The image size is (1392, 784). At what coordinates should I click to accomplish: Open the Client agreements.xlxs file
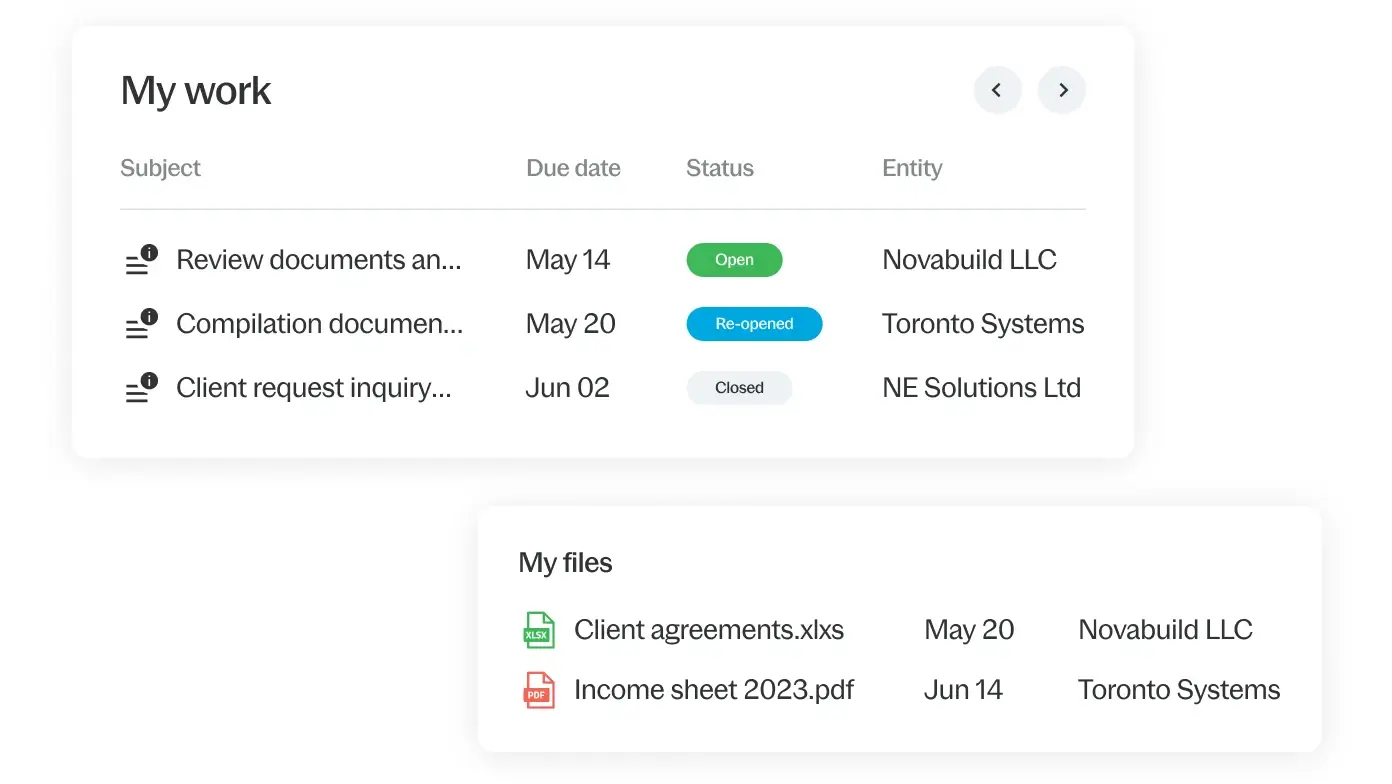click(x=709, y=630)
